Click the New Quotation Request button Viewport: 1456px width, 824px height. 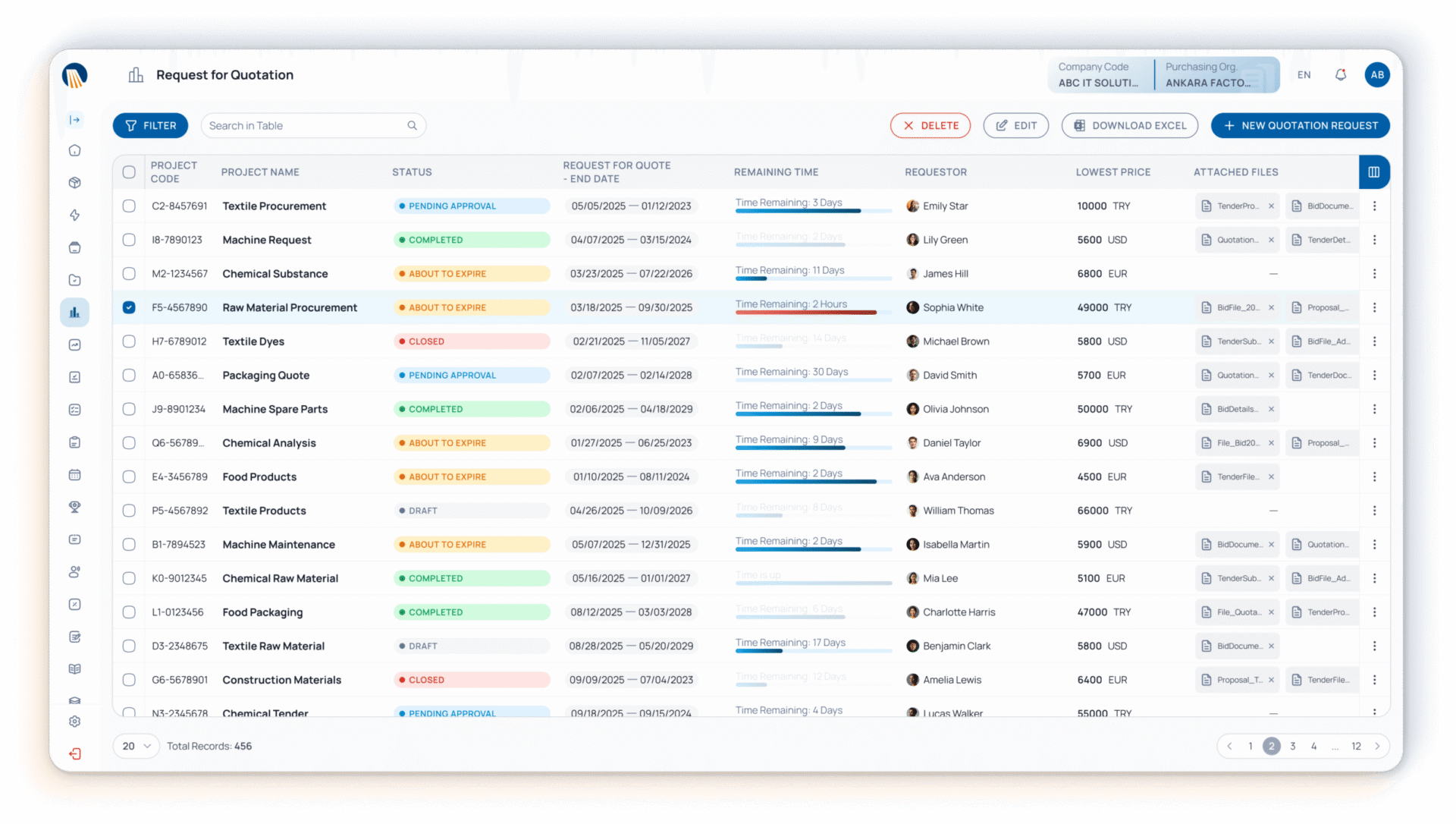tap(1300, 126)
